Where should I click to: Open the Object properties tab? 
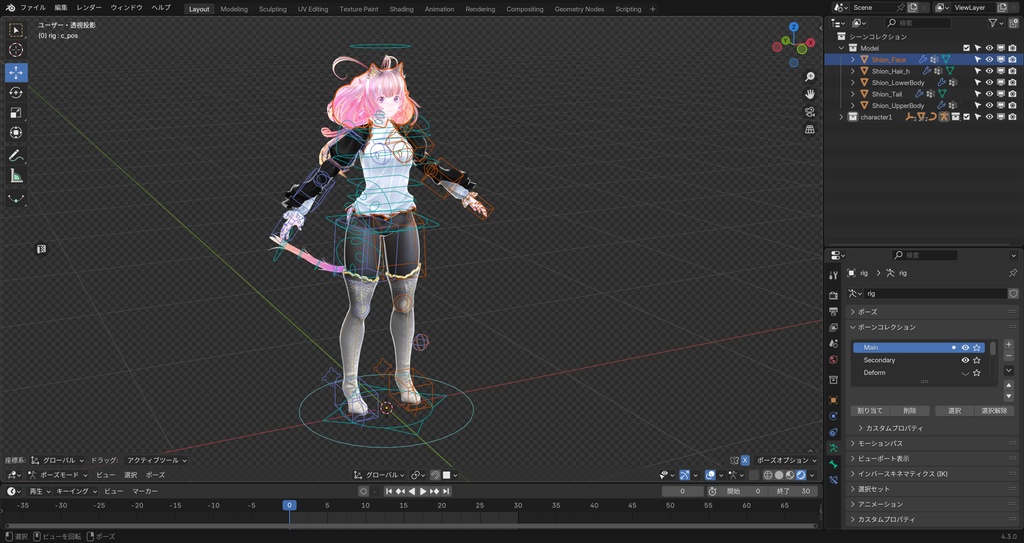(x=833, y=400)
